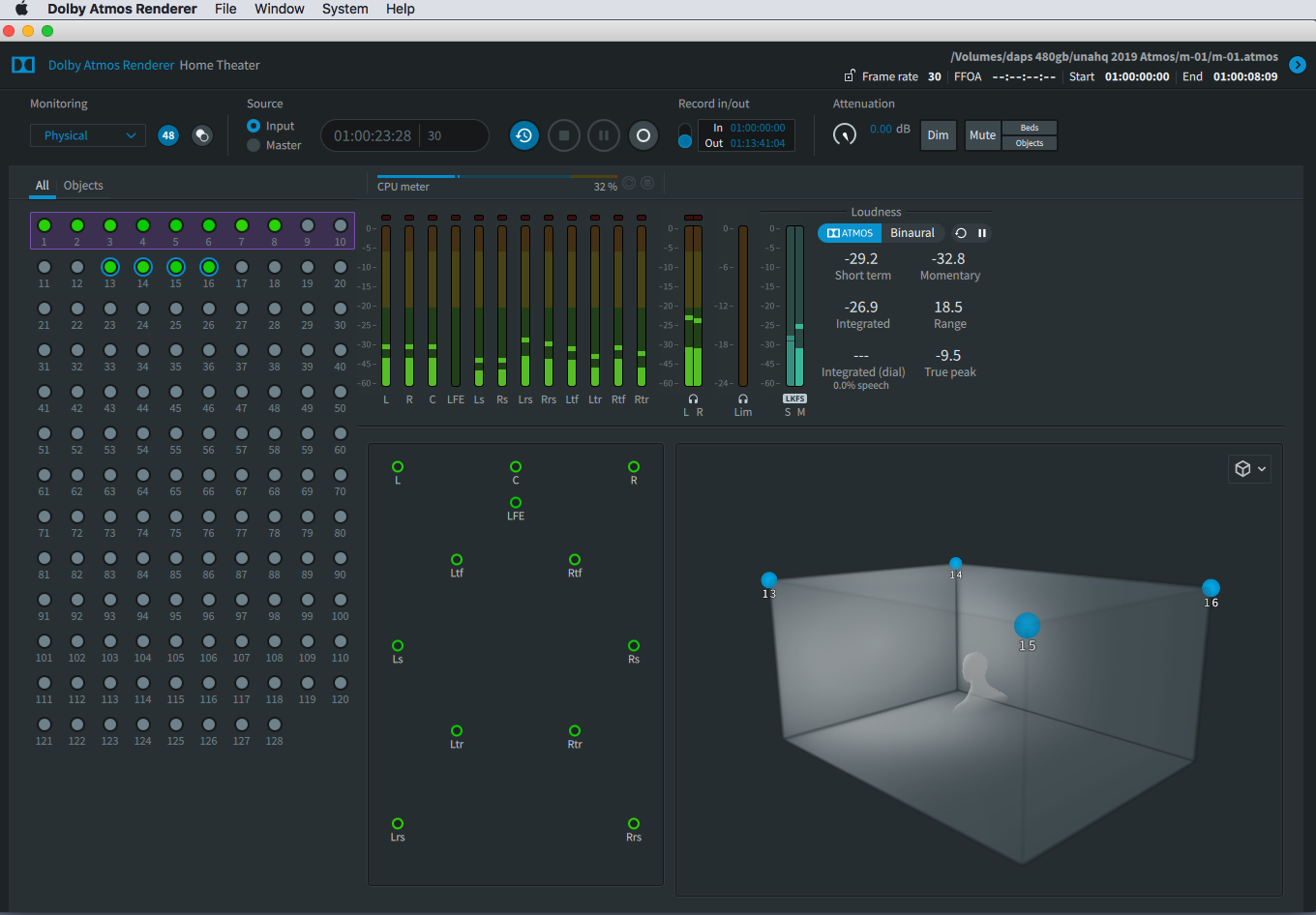Select object 13 sphere in room view
The image size is (1316, 915).
click(769, 579)
